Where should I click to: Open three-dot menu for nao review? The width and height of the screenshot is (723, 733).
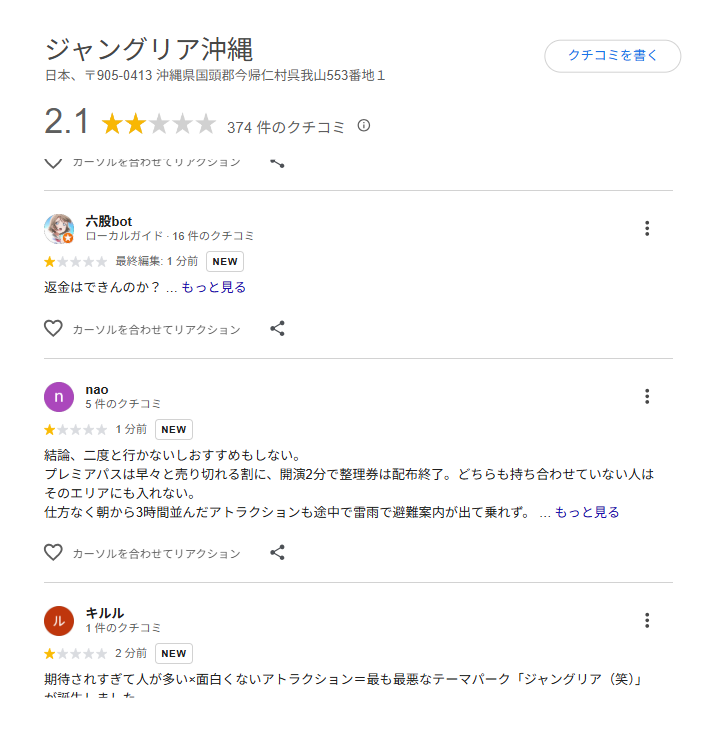647,396
